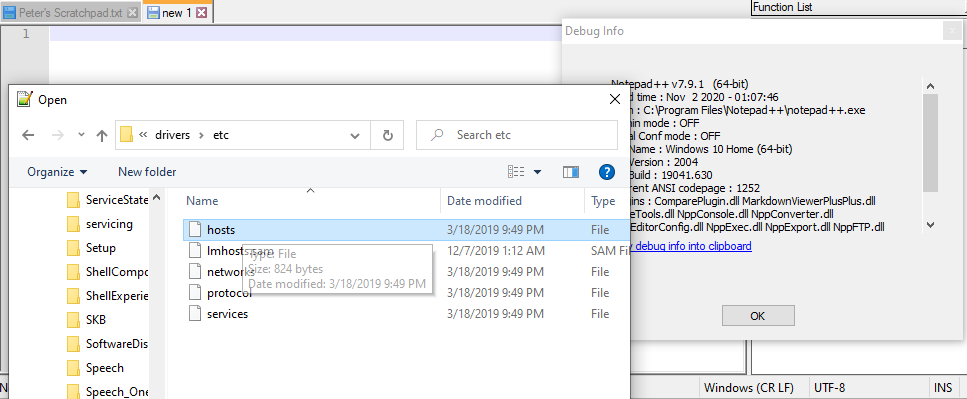Go forward in Open dialog
967x399 pixels.
57,136
